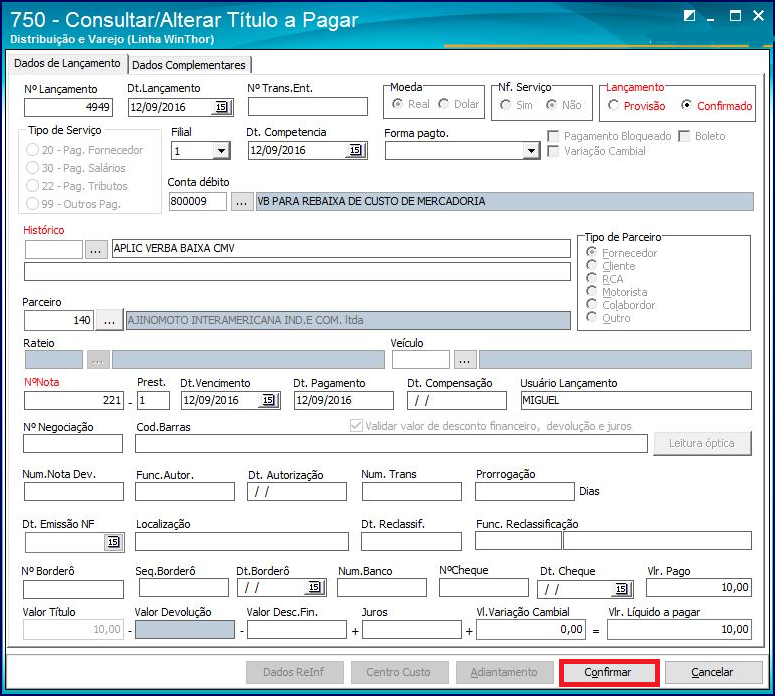Click the Adiantamento button

click(x=504, y=672)
